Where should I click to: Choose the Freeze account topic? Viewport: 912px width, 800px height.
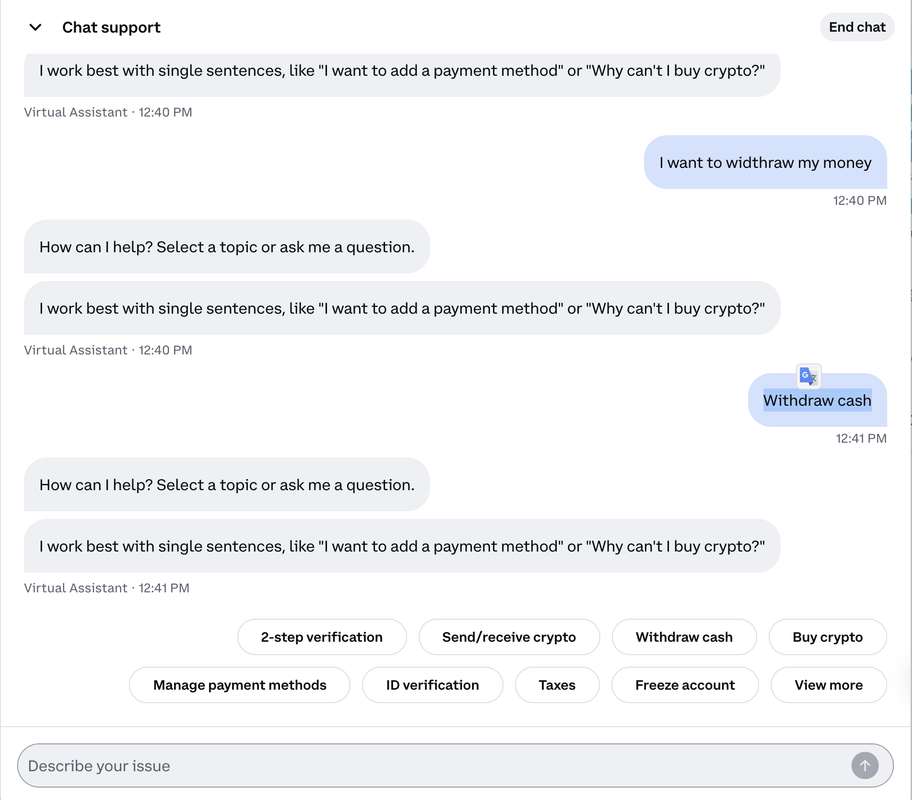685,685
